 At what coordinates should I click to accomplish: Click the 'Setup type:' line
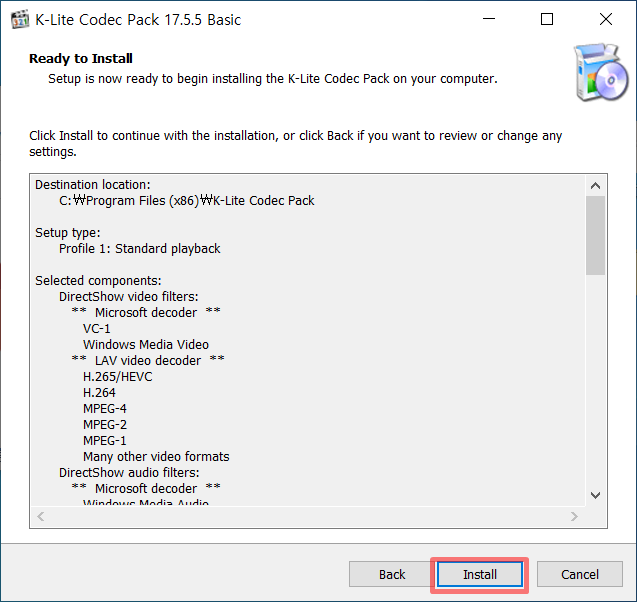tap(67, 233)
